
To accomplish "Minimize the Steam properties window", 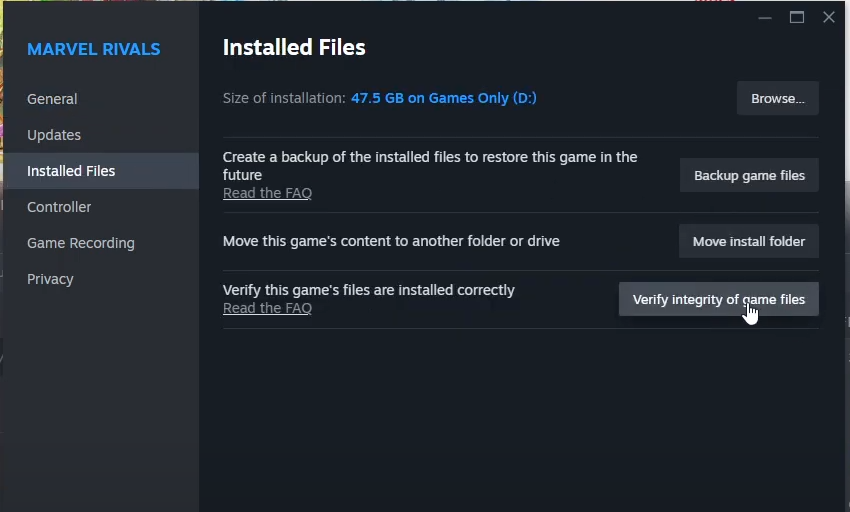I will 765,17.
